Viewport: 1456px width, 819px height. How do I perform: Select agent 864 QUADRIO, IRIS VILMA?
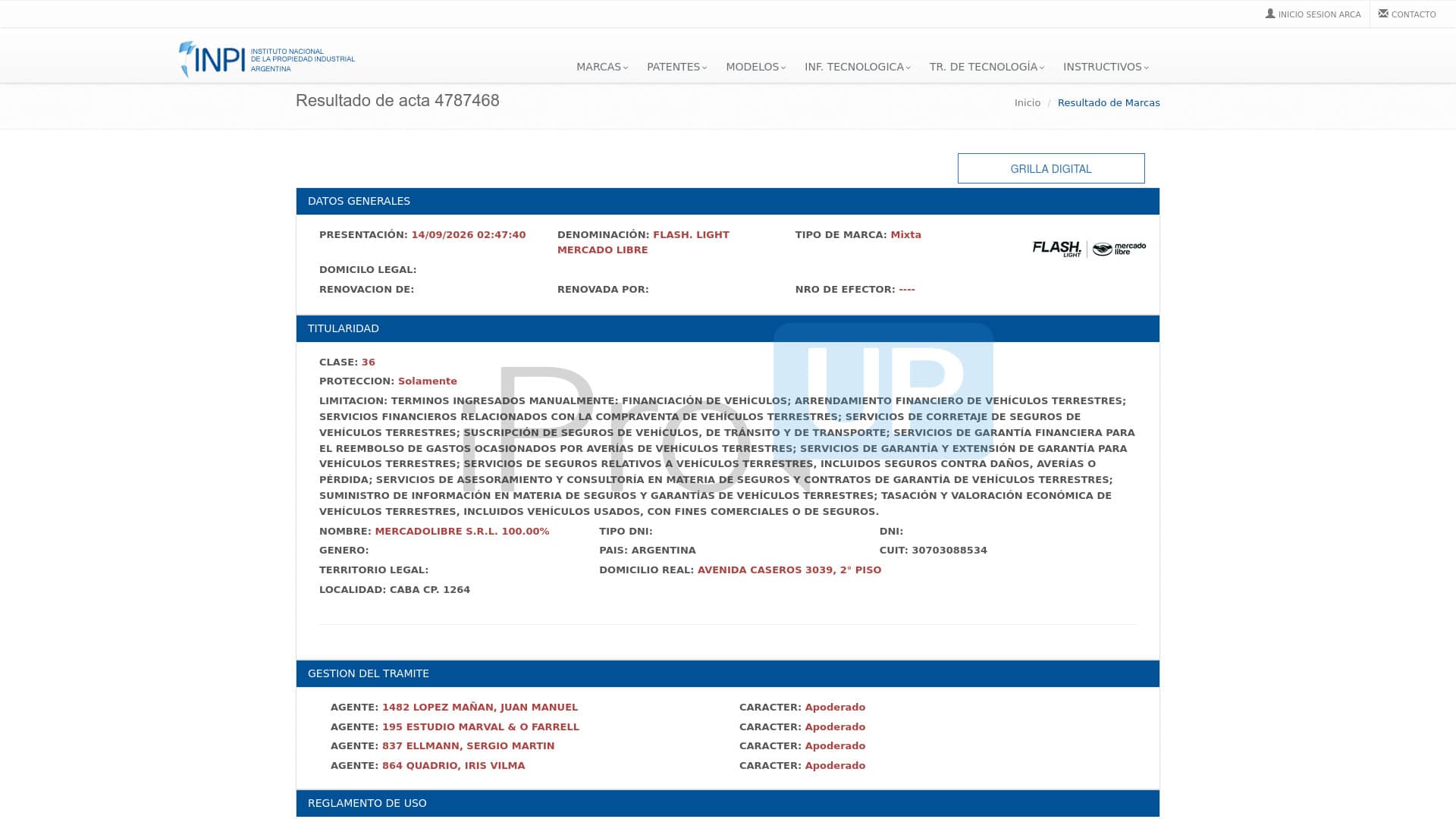[x=453, y=766]
